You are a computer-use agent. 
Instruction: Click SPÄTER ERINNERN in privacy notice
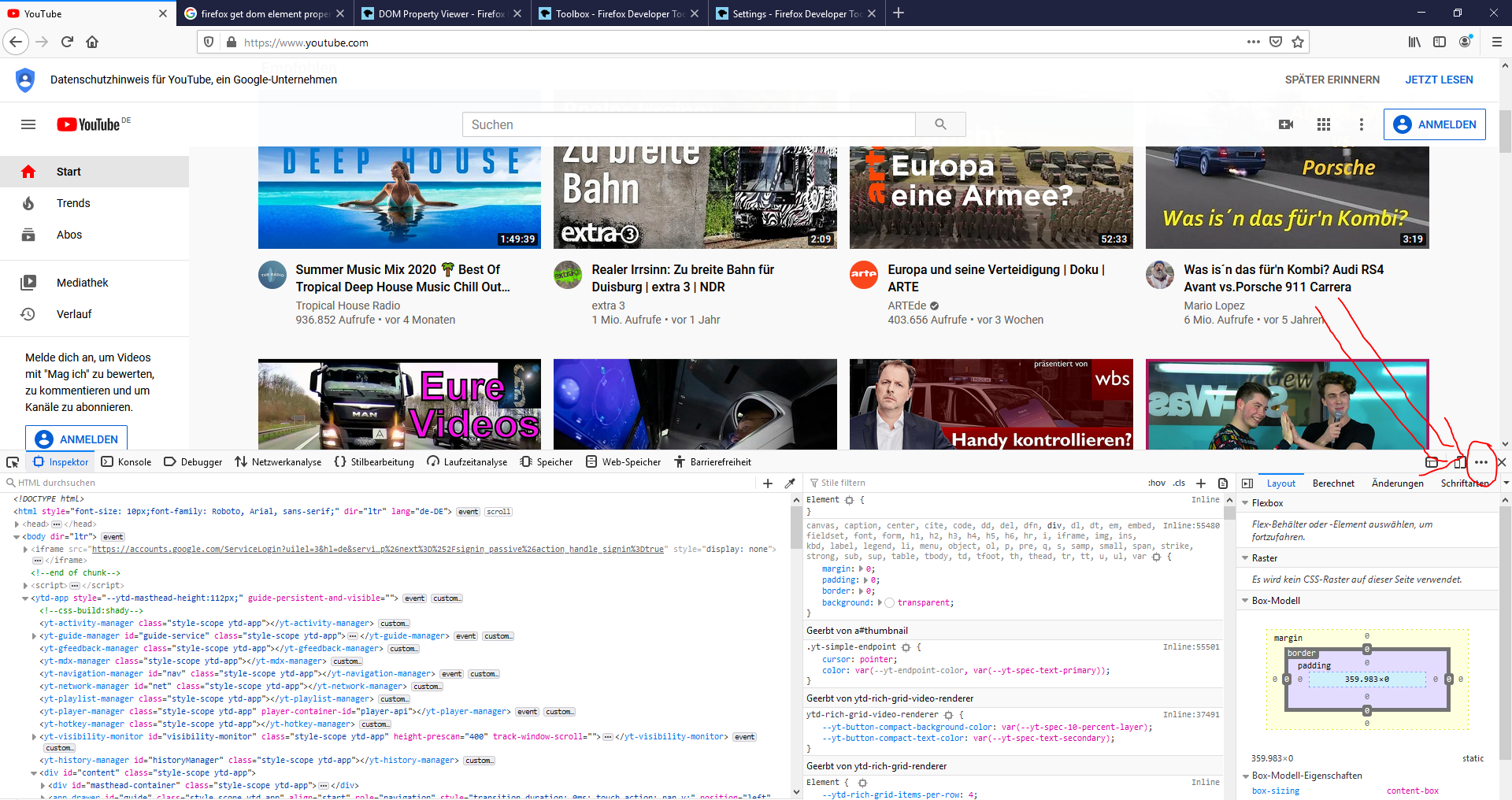click(1332, 80)
